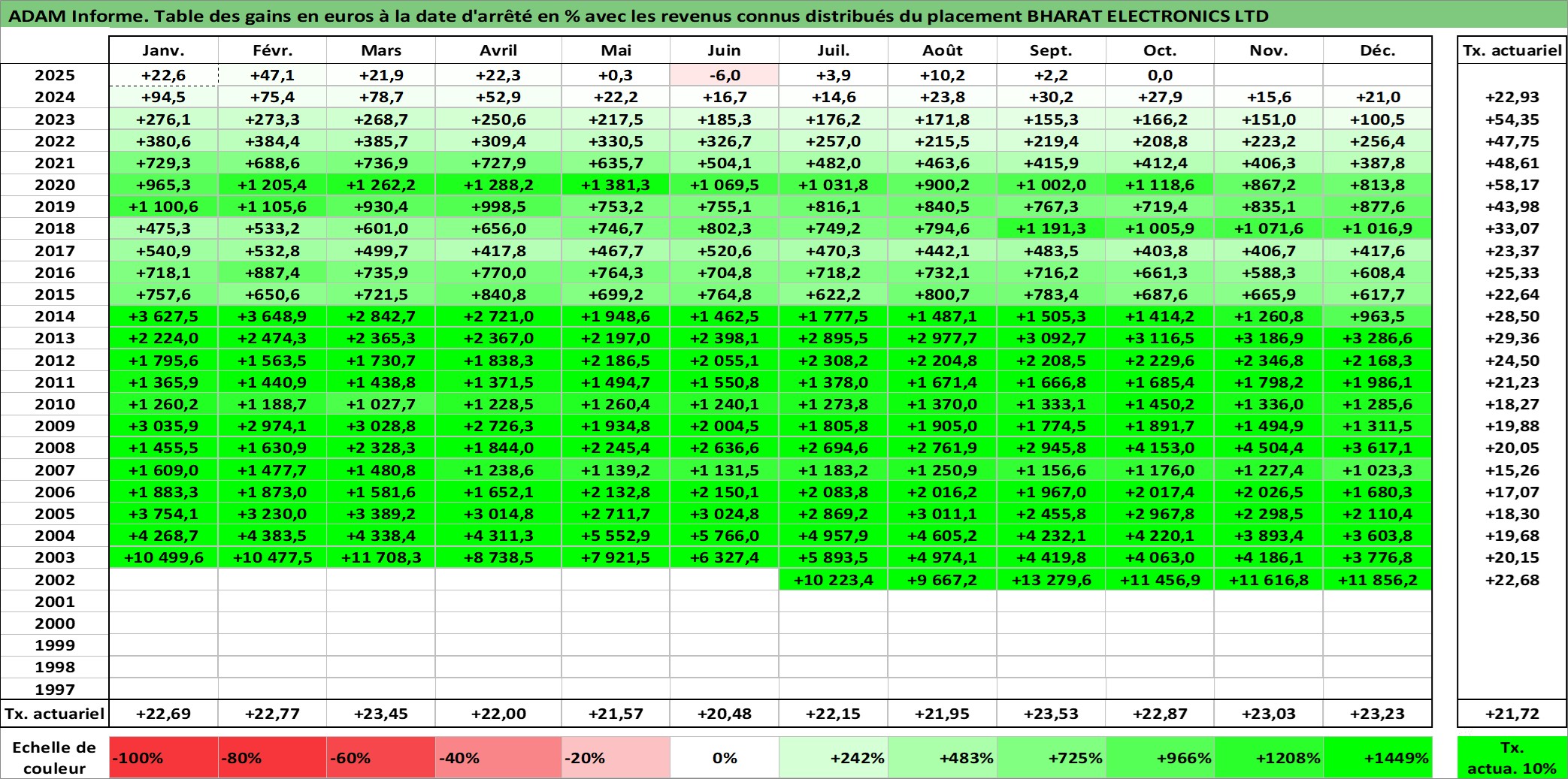Screen dimensions: 1568x779
Task: Select the +242% light green swatch
Action: (834, 757)
